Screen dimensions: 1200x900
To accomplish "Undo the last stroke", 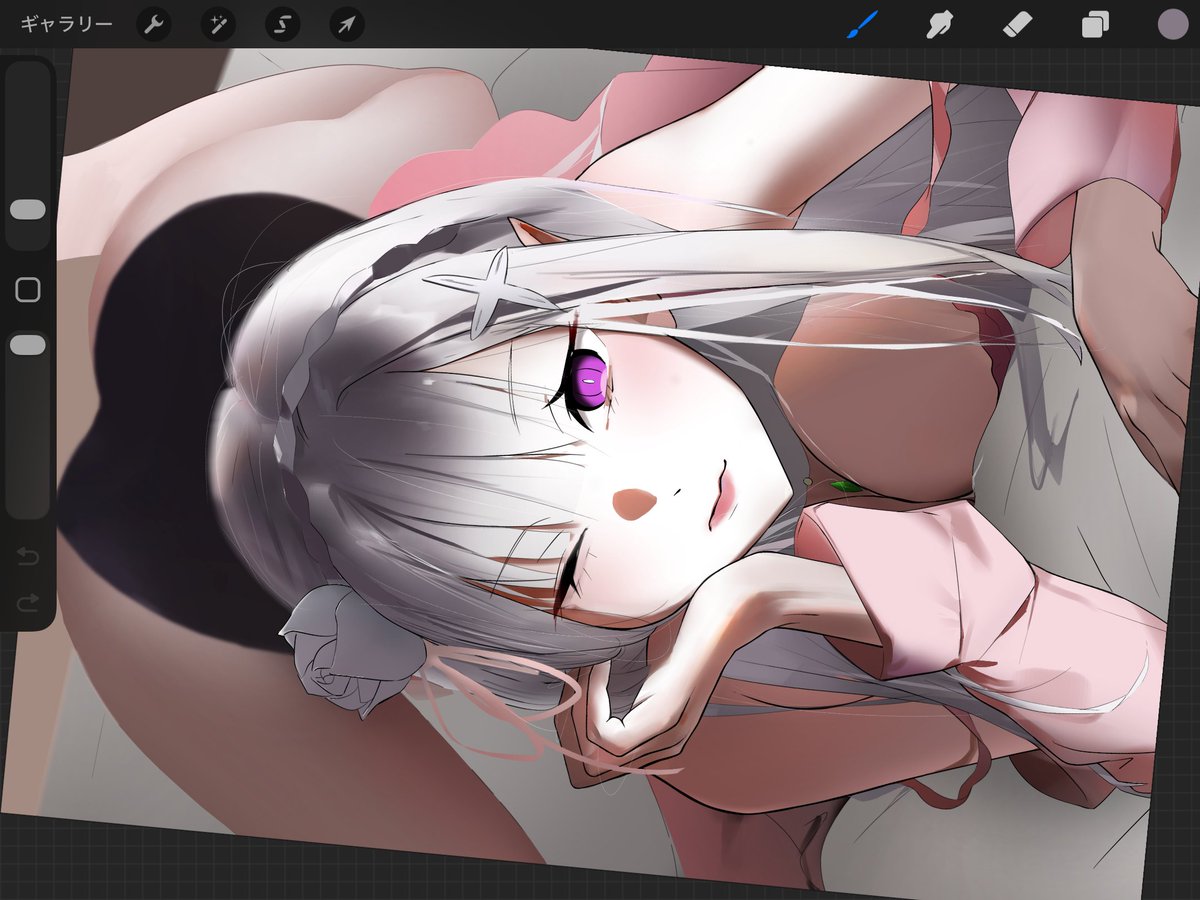I will (28, 556).
